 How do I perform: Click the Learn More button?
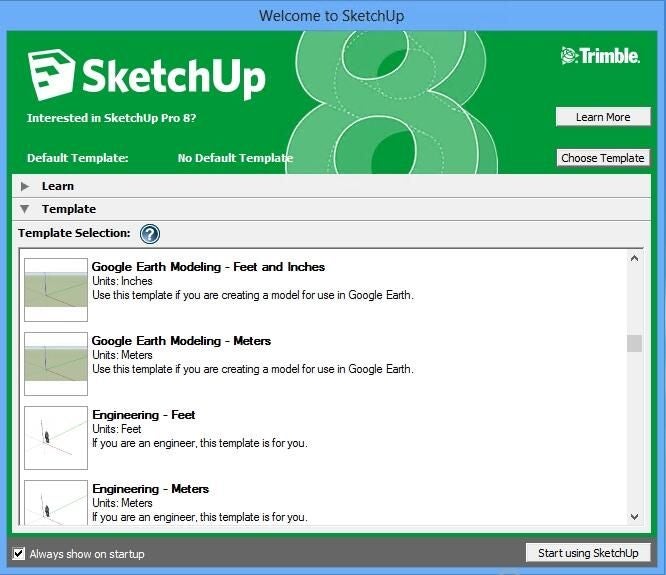click(603, 117)
